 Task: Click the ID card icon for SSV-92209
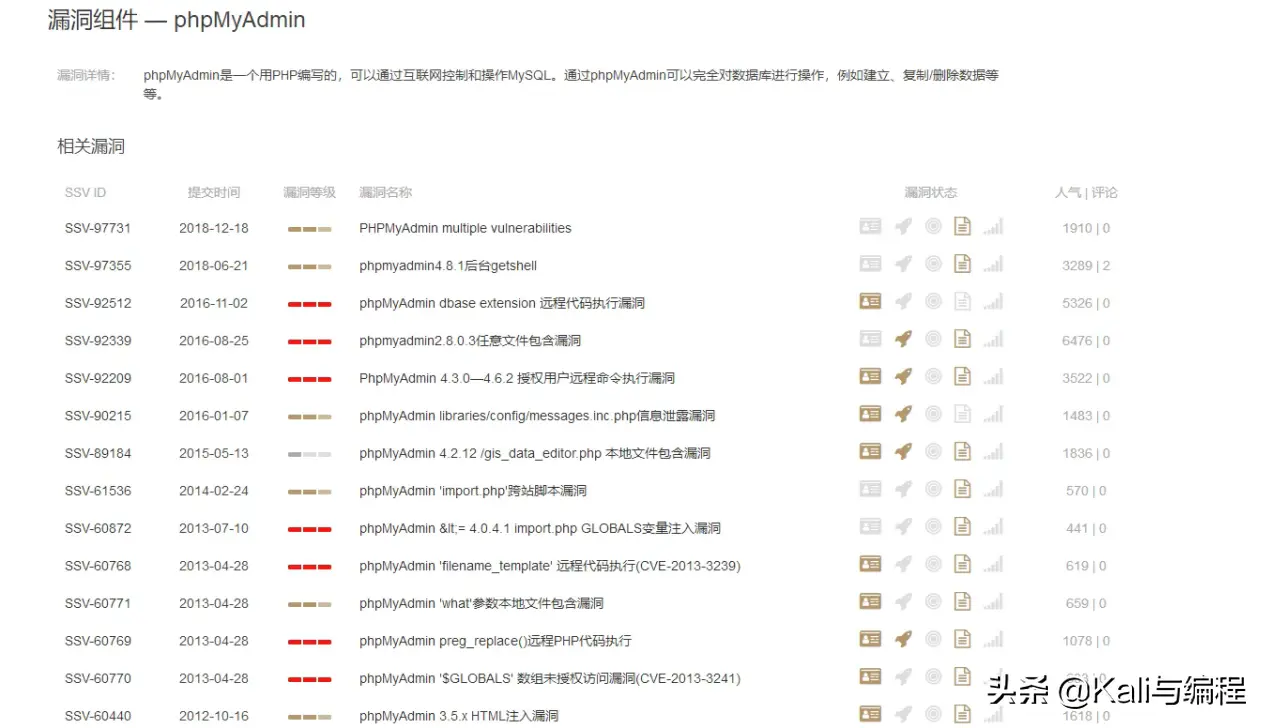tap(870, 377)
